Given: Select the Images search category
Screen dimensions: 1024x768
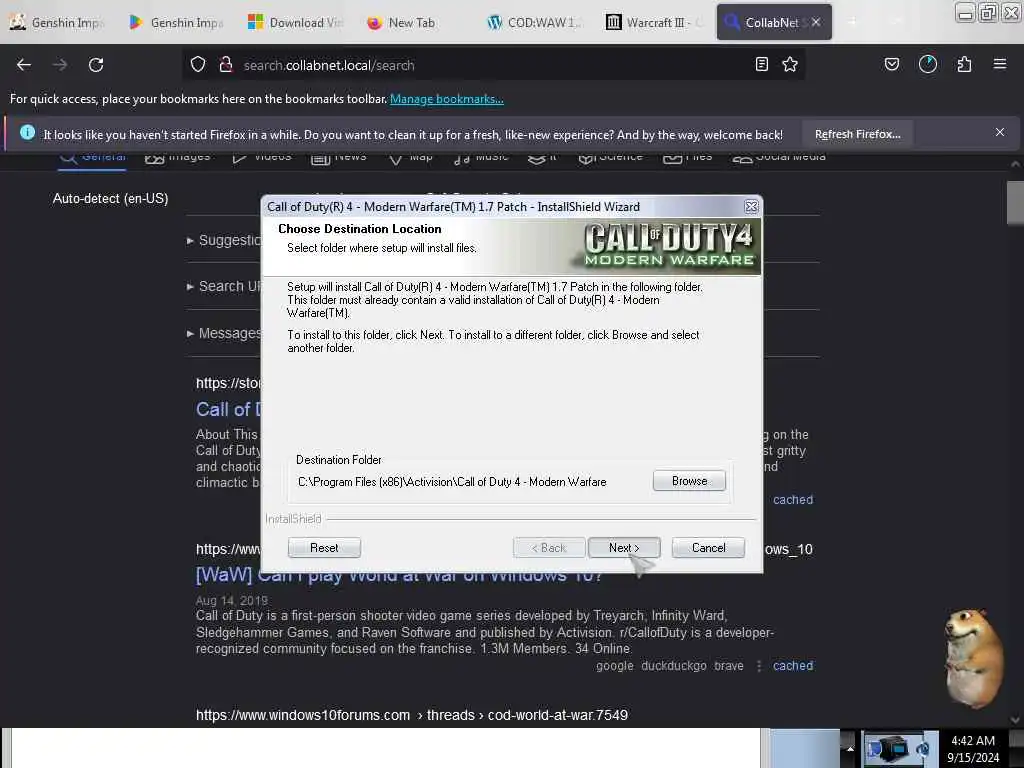Looking at the screenshot, I should coord(178,158).
